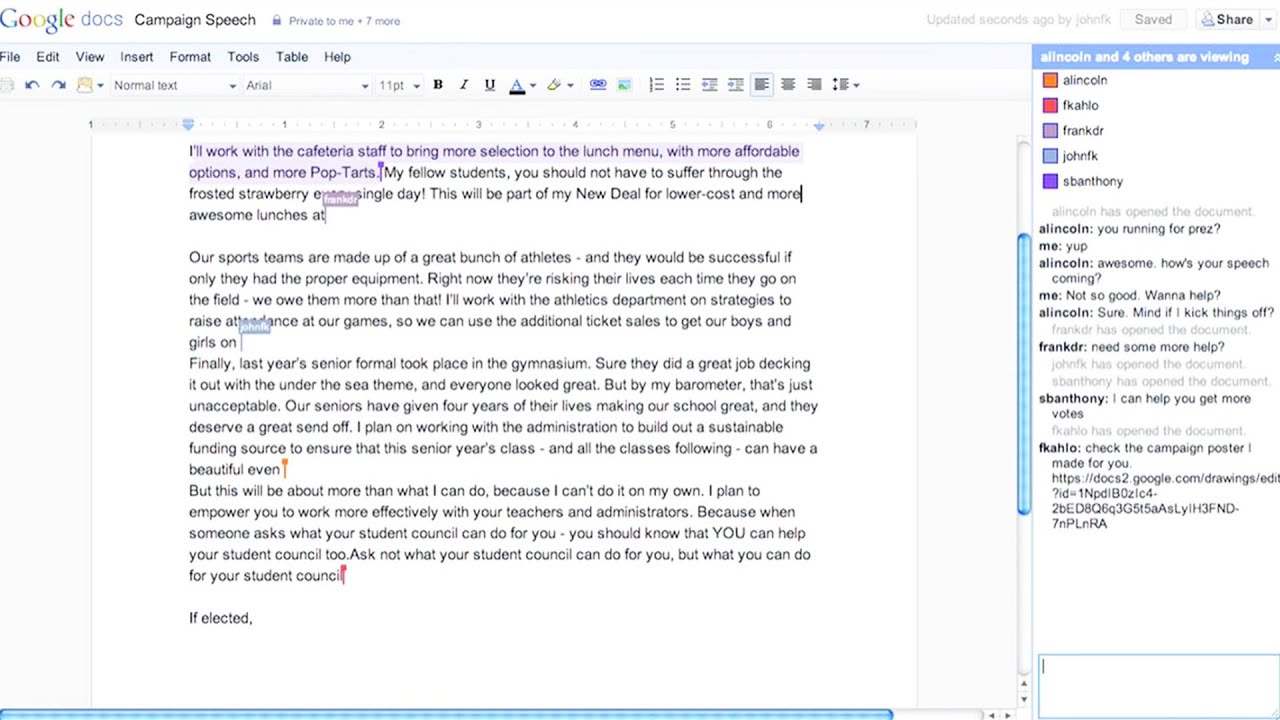1280x720 pixels.
Task: Click the right indent marker on ruler
Action: coord(819,126)
